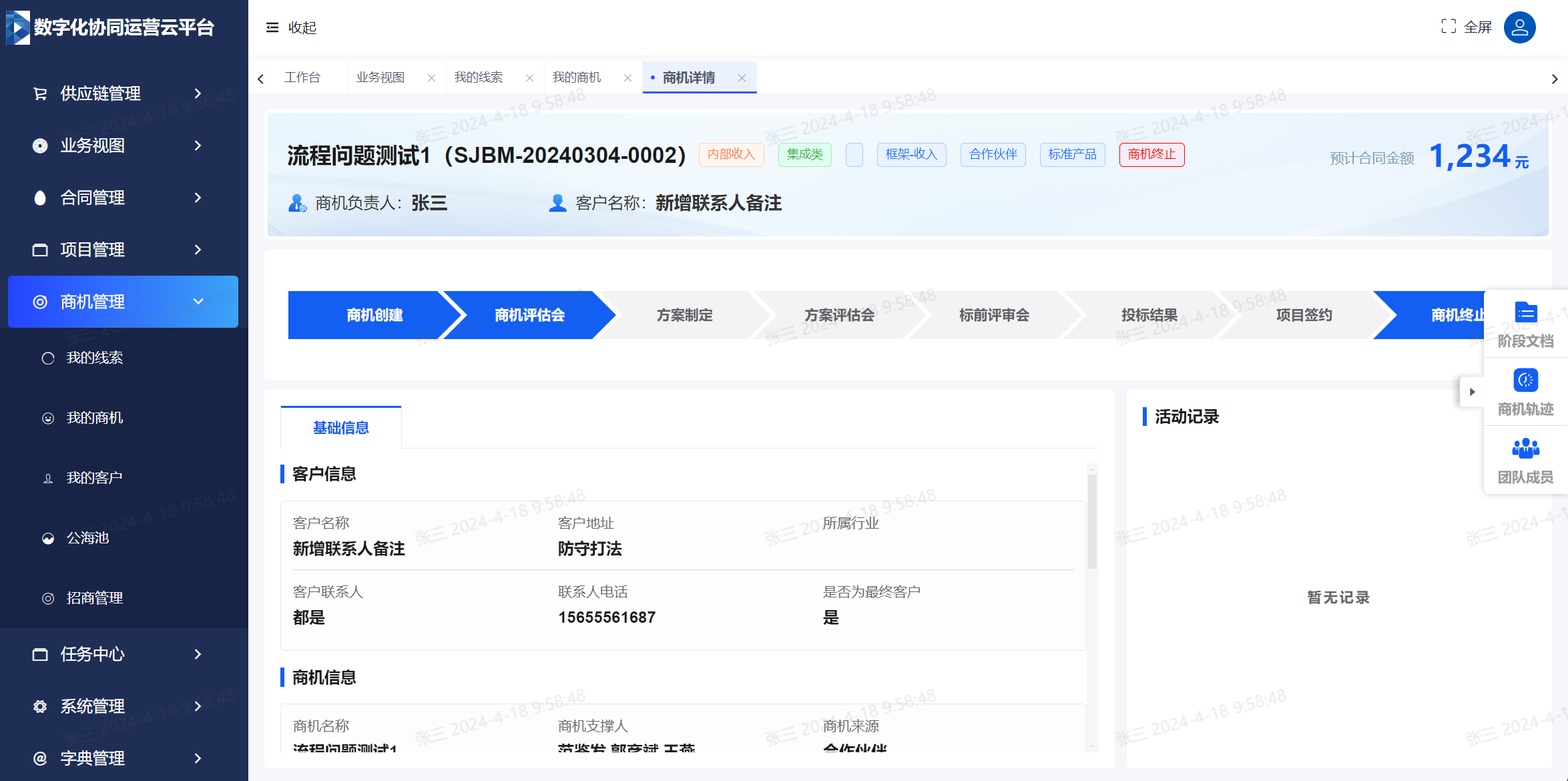This screenshot has width=1568, height=781.
Task: Expand 任务中心 chevron
Action: click(x=198, y=654)
